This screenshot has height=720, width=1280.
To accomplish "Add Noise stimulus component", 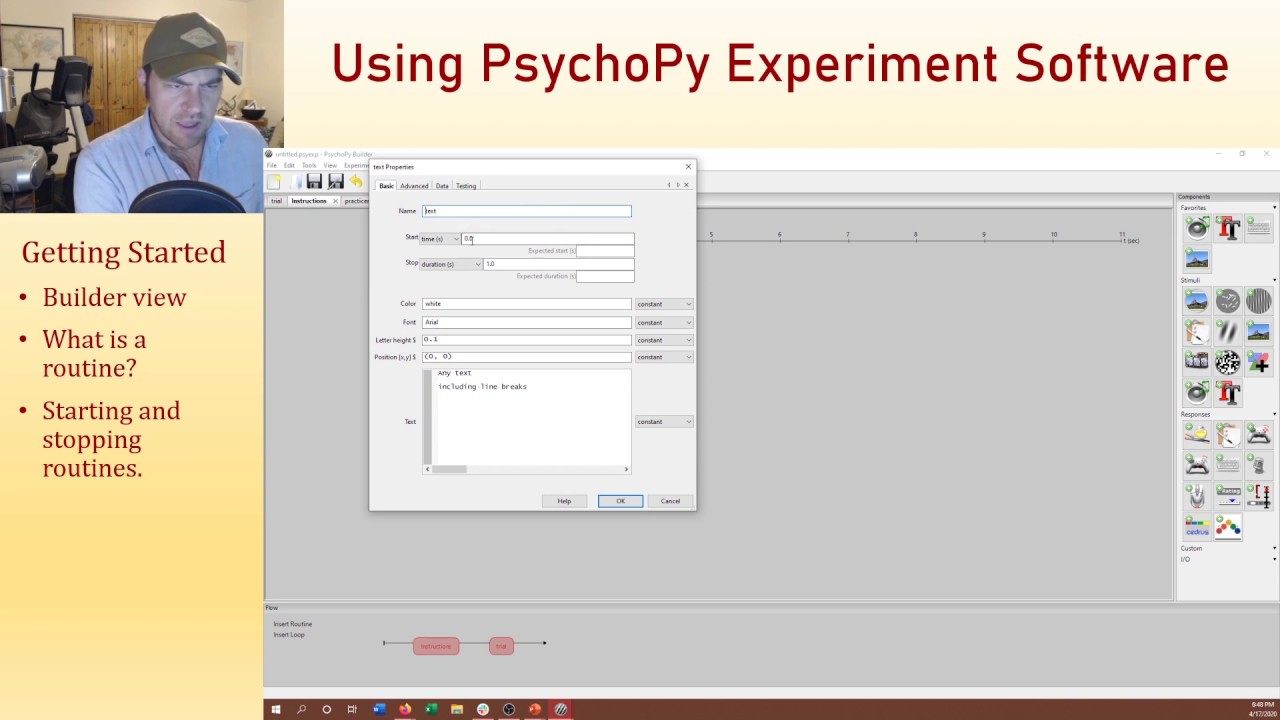I will [x=1228, y=362].
